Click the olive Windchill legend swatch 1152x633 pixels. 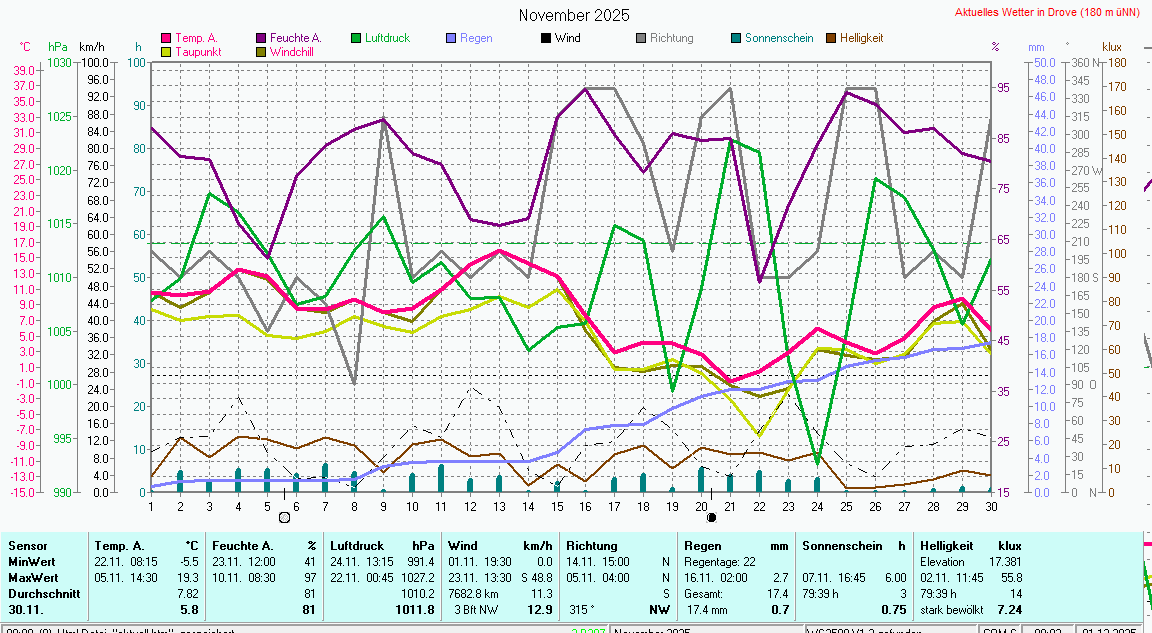pos(261,51)
